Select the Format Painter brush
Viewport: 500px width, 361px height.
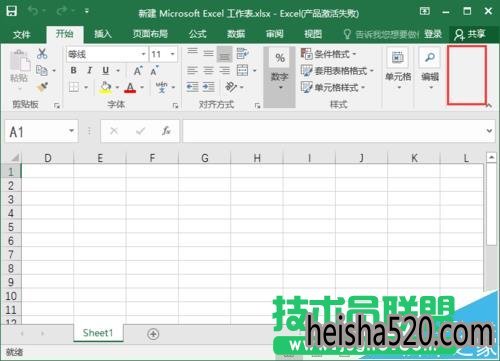click(42, 87)
